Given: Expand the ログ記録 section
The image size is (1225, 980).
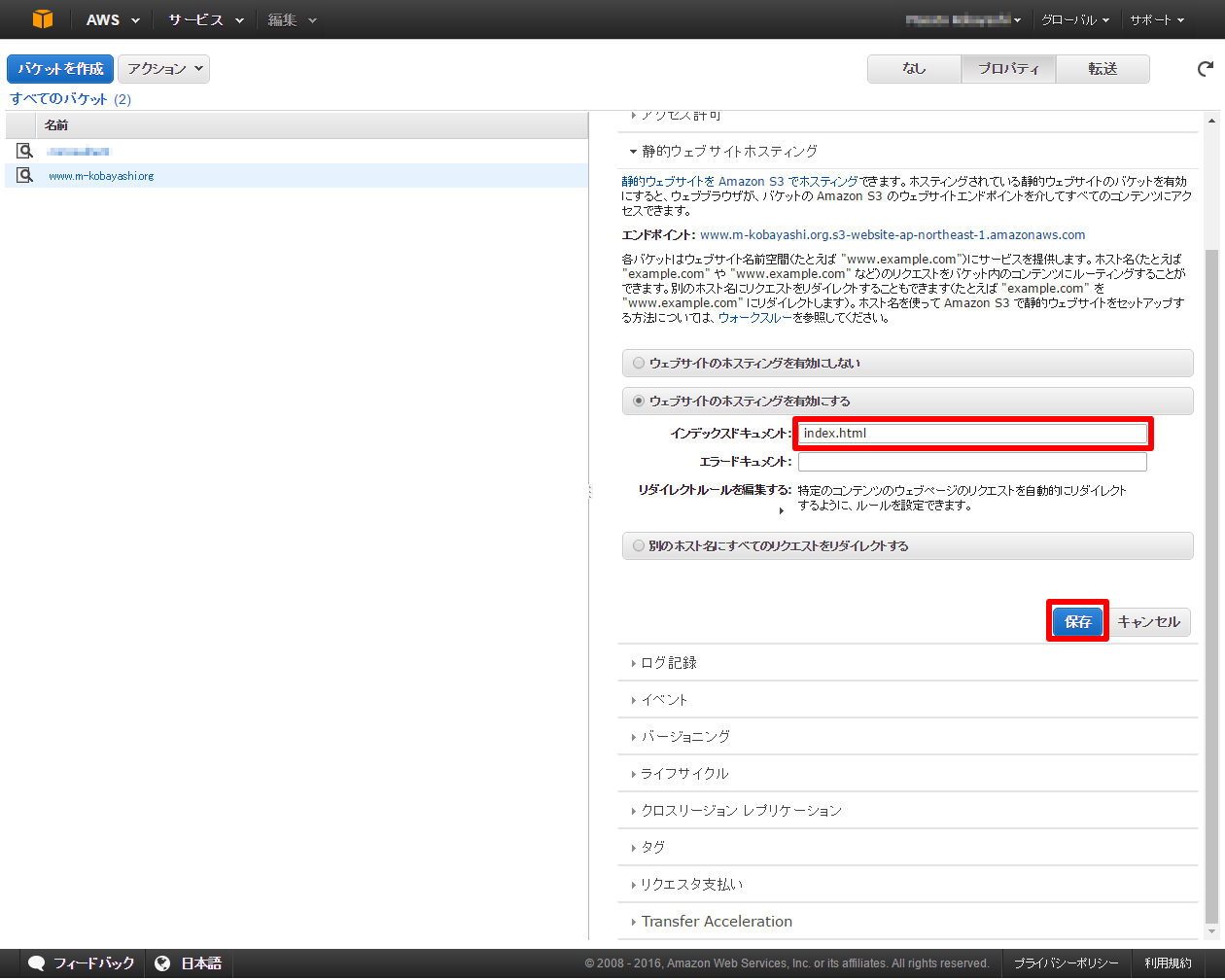Looking at the screenshot, I should tap(664, 662).
